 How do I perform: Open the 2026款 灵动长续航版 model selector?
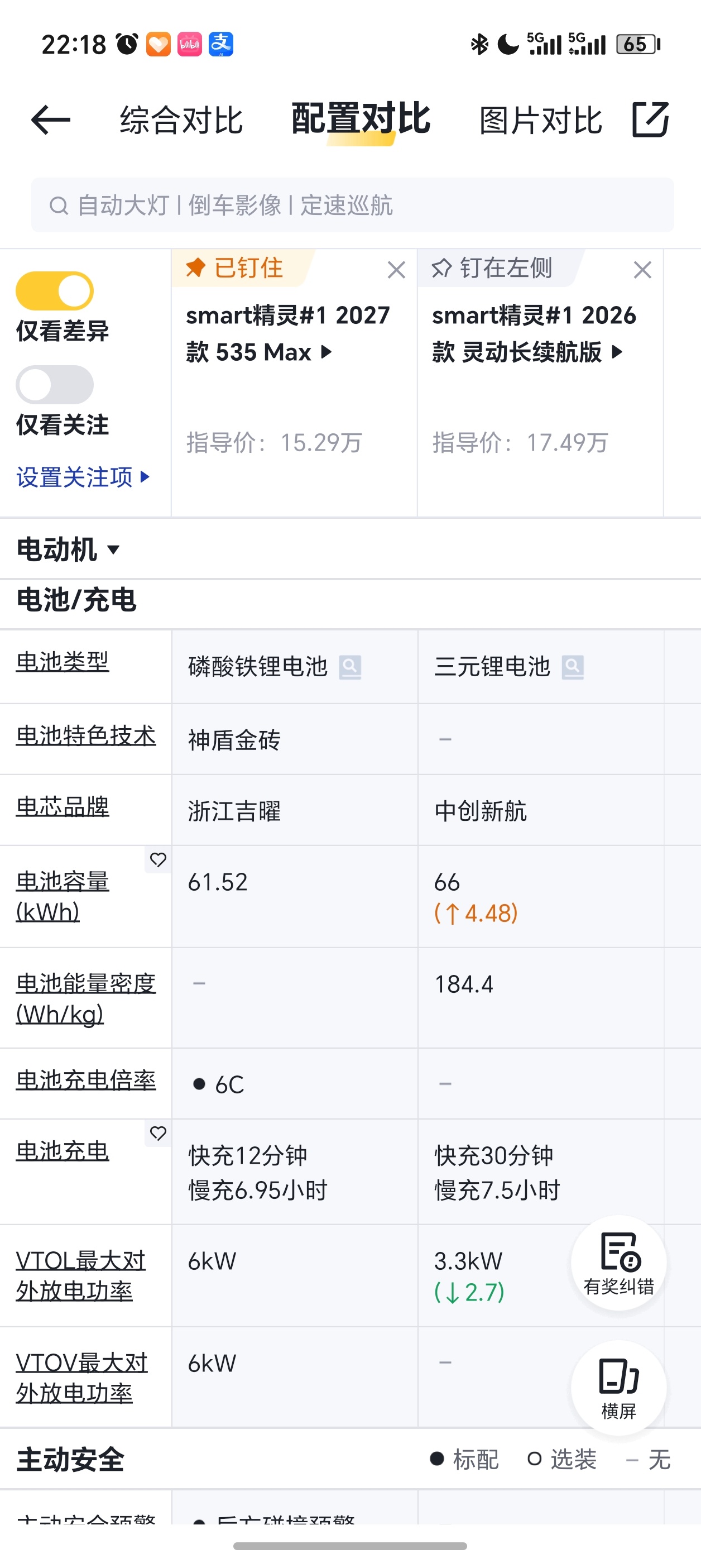pyautogui.click(x=534, y=333)
